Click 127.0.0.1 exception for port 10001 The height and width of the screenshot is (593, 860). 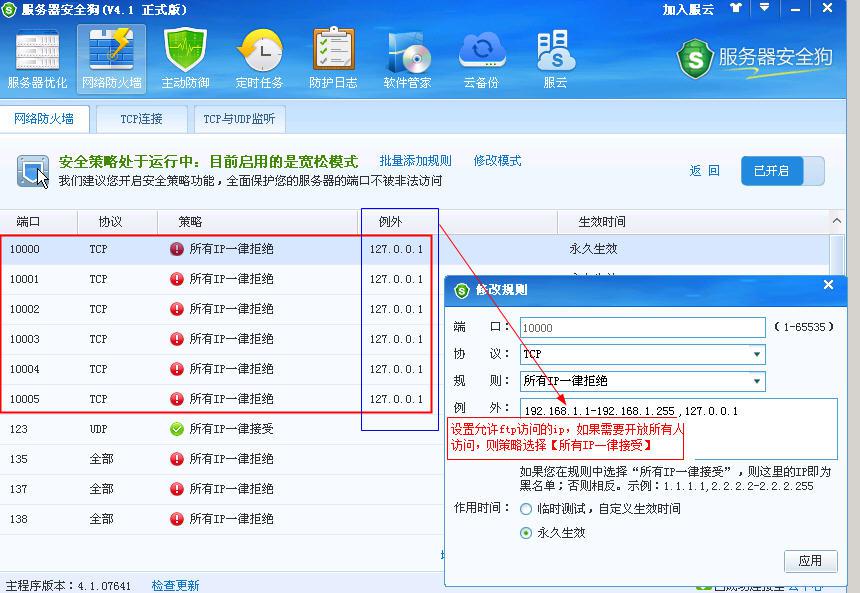tap(396, 279)
